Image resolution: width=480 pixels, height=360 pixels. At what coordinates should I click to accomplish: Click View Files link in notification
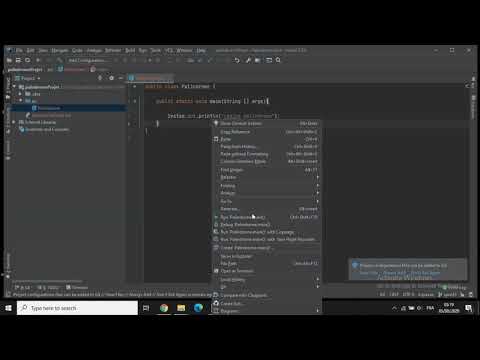tap(369, 273)
